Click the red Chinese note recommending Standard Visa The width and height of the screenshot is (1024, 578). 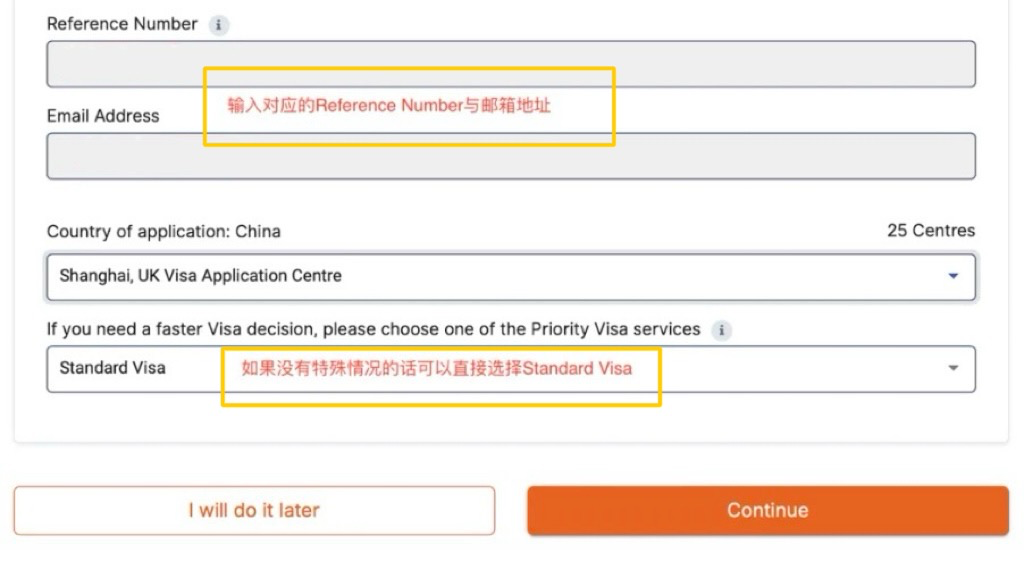437,369
